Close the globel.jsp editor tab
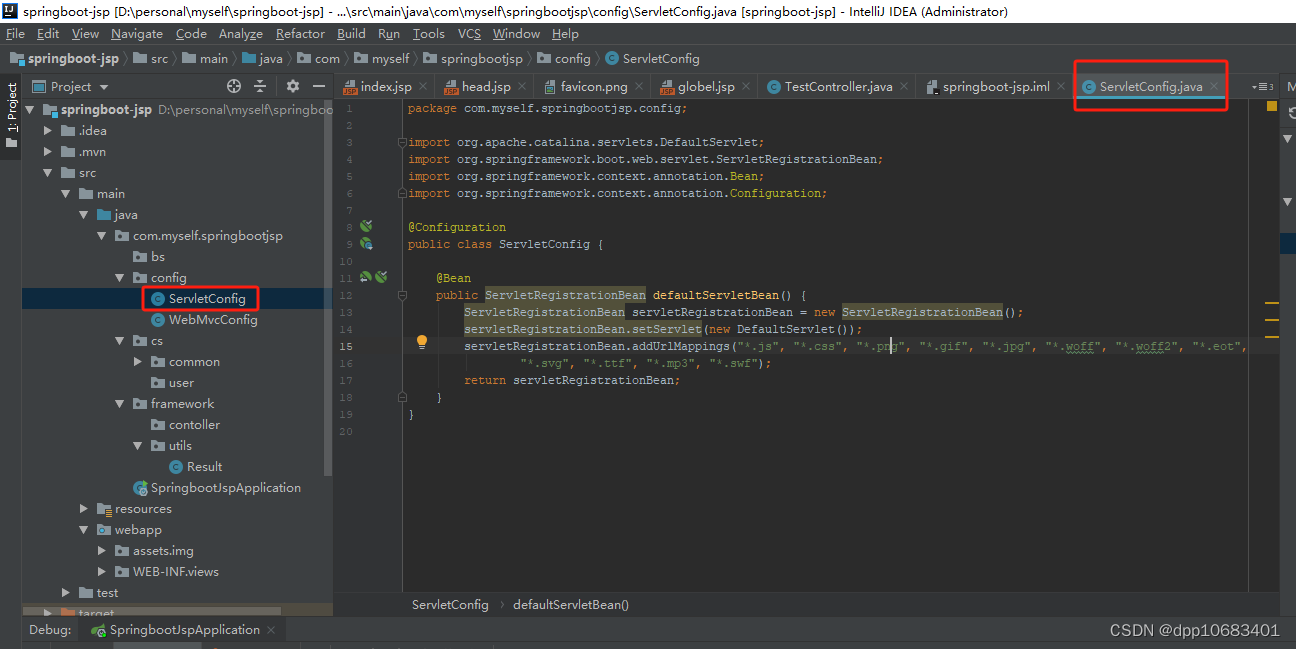Screen dimensions: 1296x649 point(747,87)
